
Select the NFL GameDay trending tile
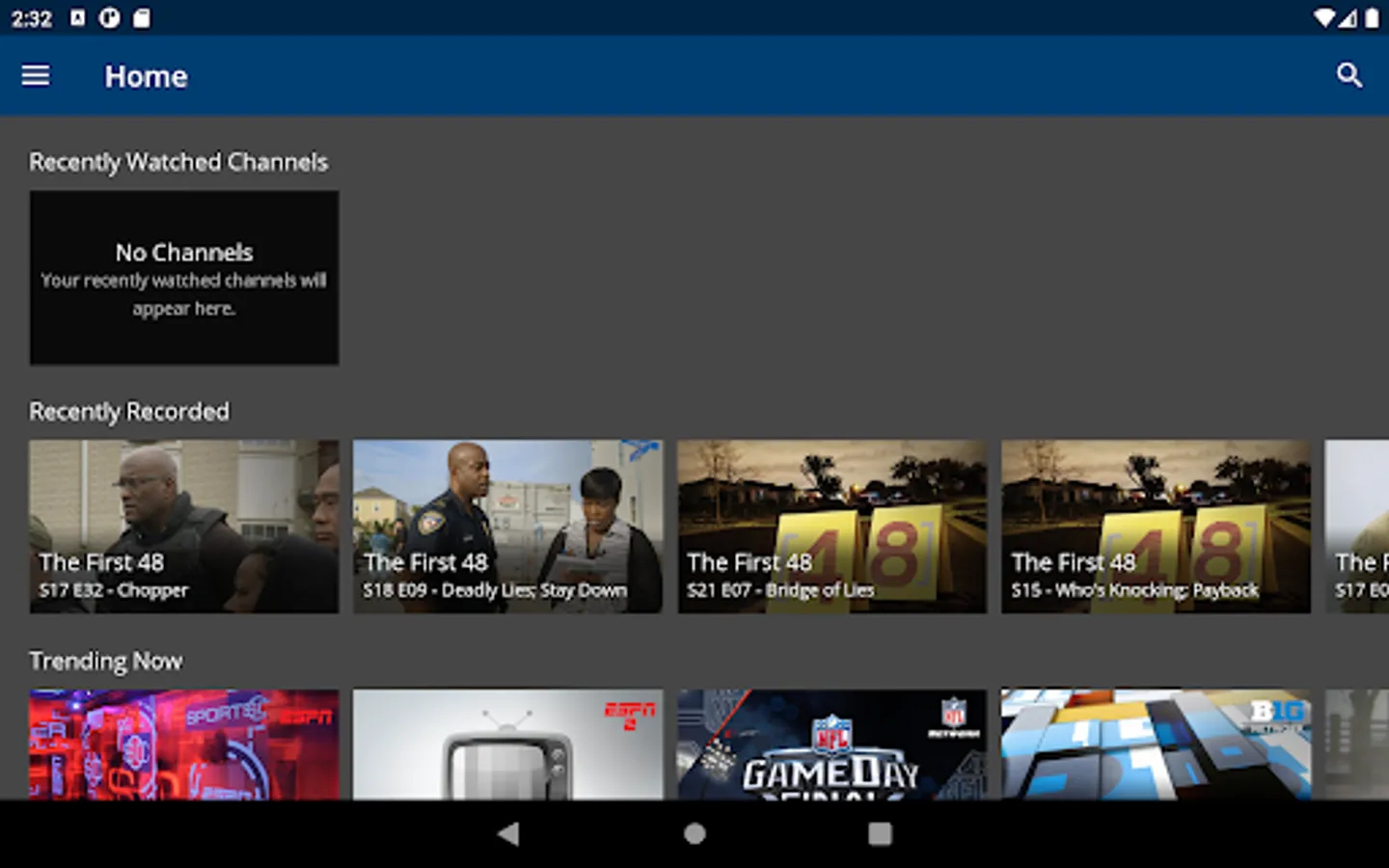click(832, 745)
